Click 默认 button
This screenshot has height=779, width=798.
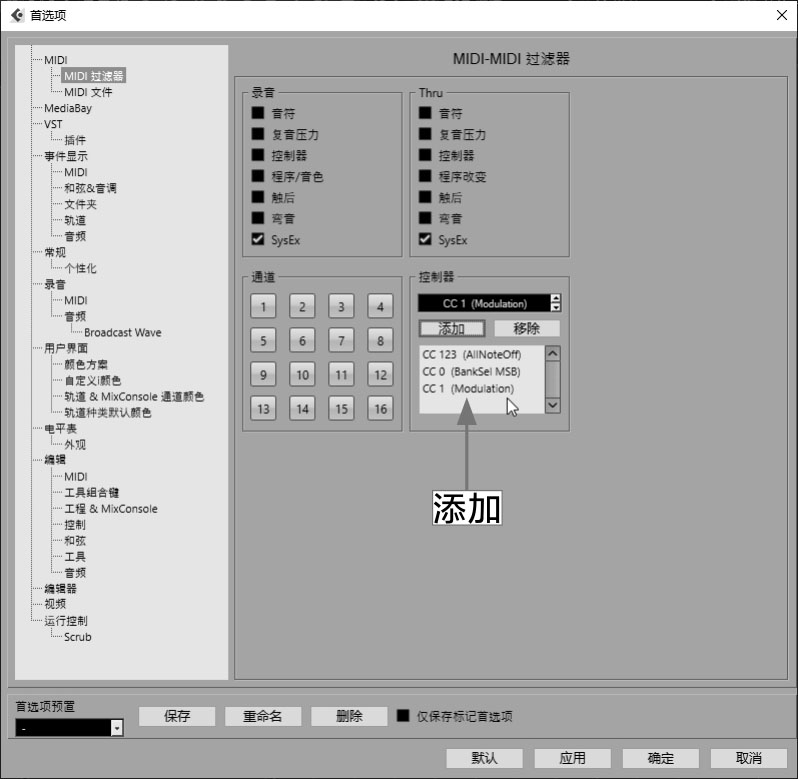pos(484,758)
